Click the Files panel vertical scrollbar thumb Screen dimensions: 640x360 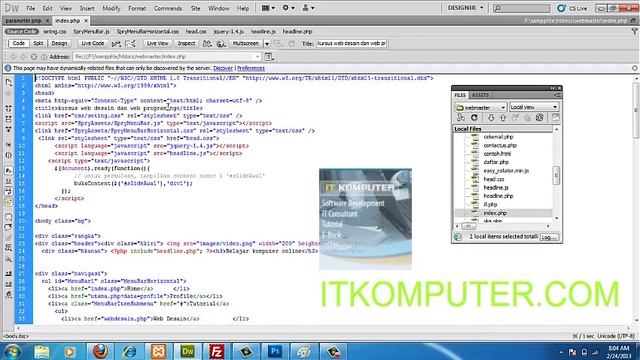tap(556, 175)
